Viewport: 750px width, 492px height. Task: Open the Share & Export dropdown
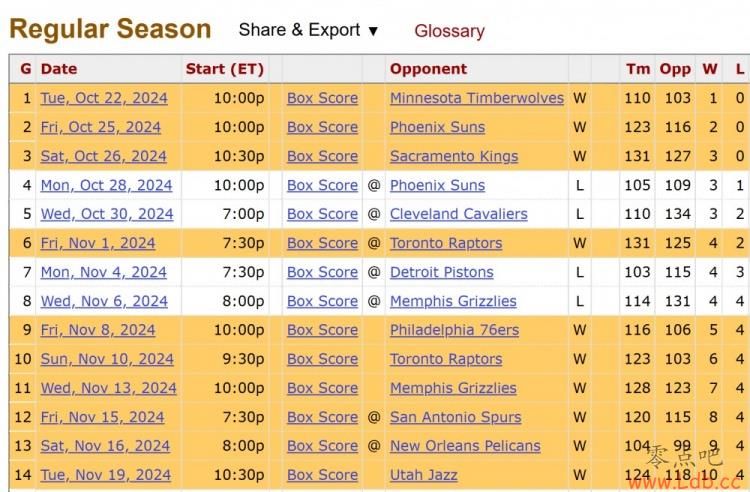(308, 30)
